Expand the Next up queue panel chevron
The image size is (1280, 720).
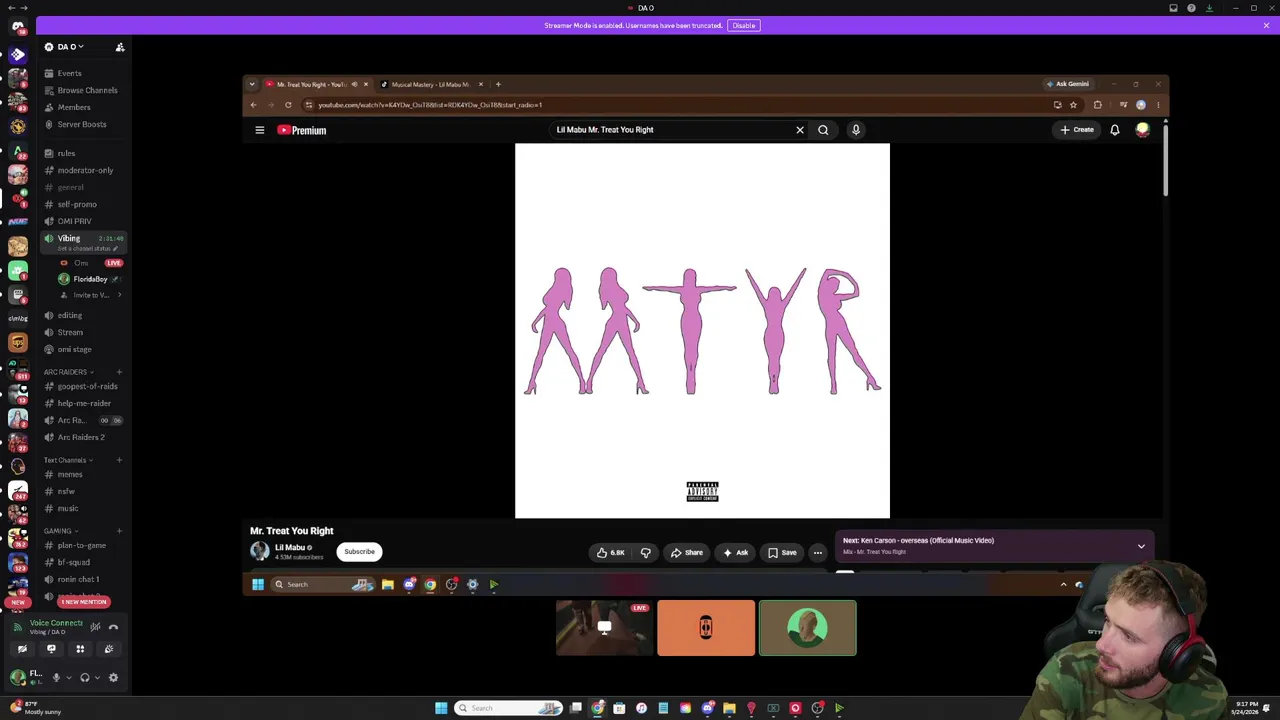(1141, 547)
